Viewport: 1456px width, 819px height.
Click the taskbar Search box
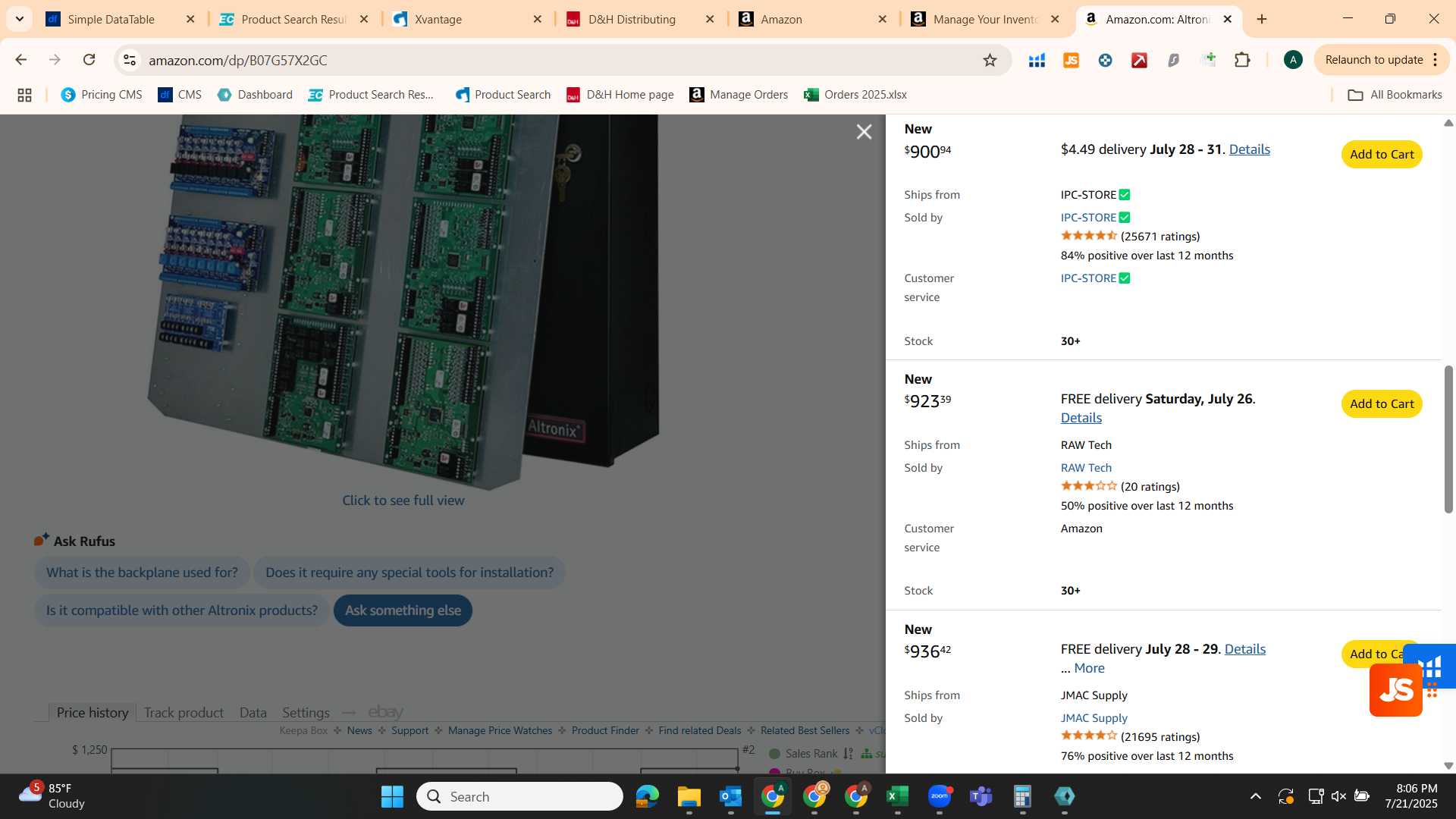(519, 796)
